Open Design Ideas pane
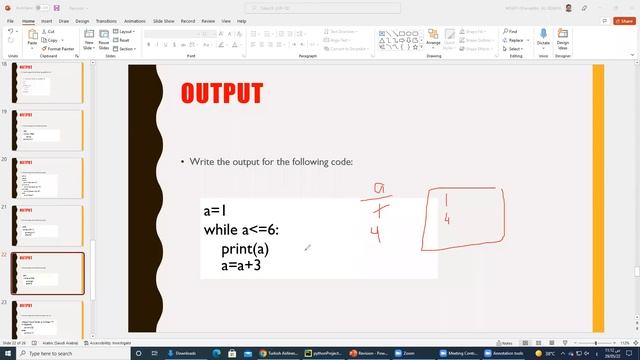 [x=563, y=34]
